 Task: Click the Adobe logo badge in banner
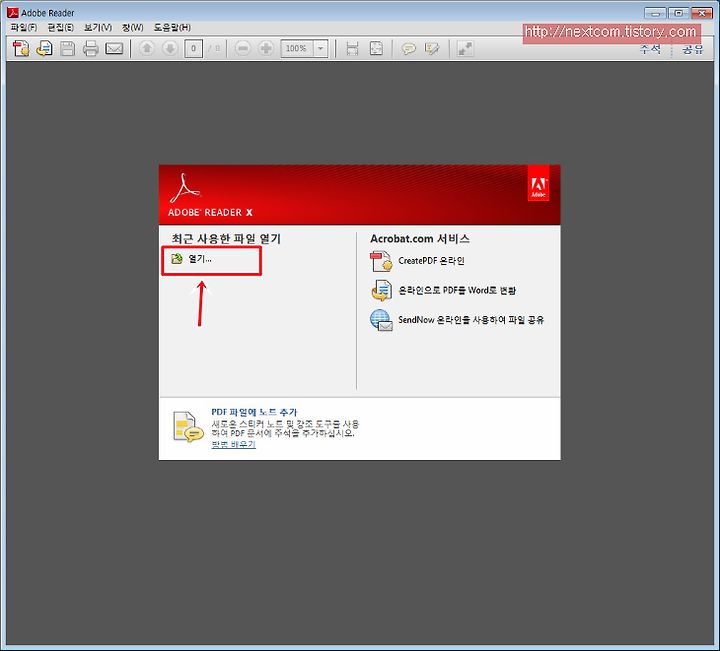(538, 184)
